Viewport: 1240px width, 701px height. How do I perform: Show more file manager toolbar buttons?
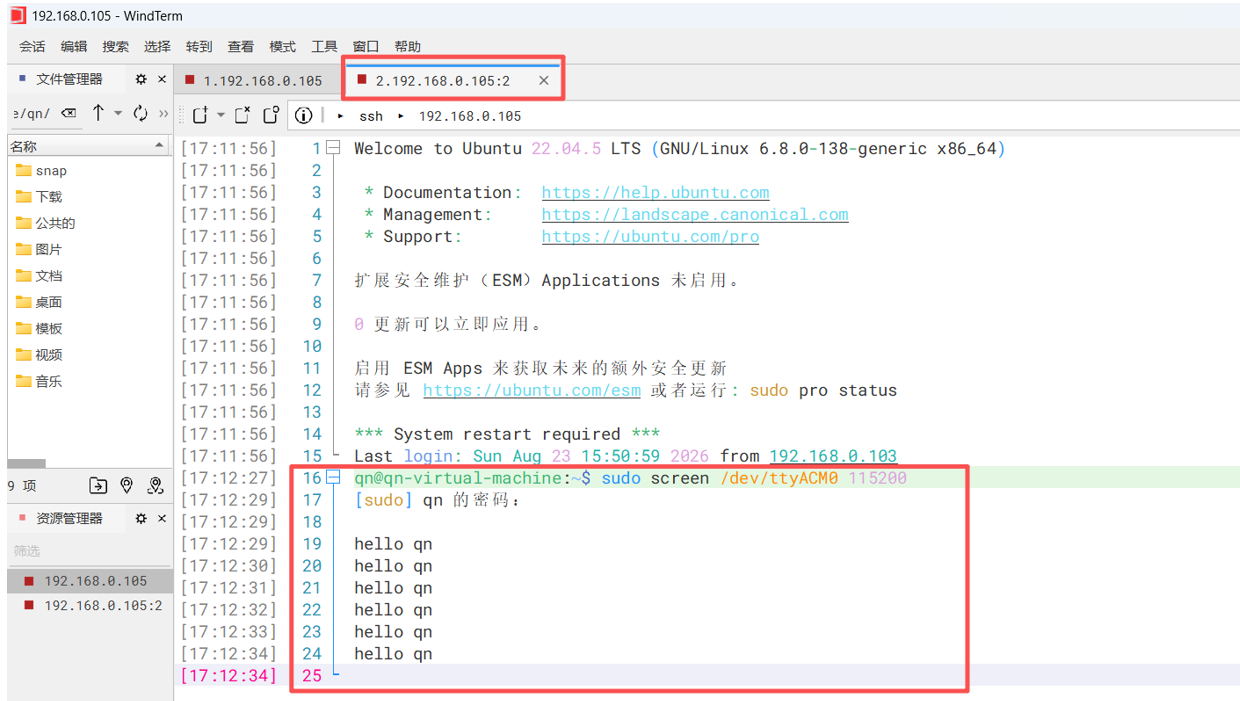point(163,114)
